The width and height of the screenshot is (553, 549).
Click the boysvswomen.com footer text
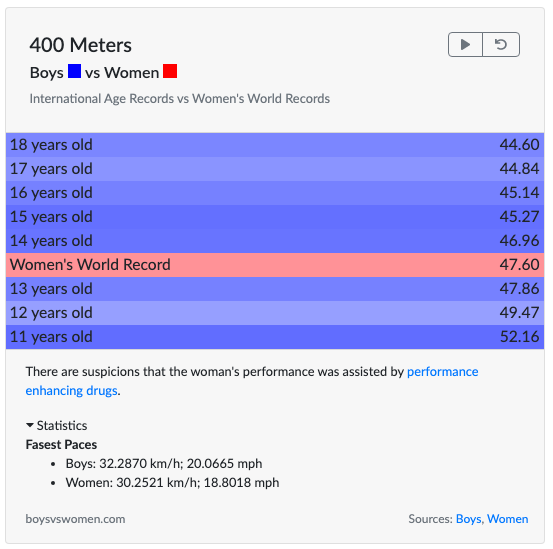click(x=75, y=519)
